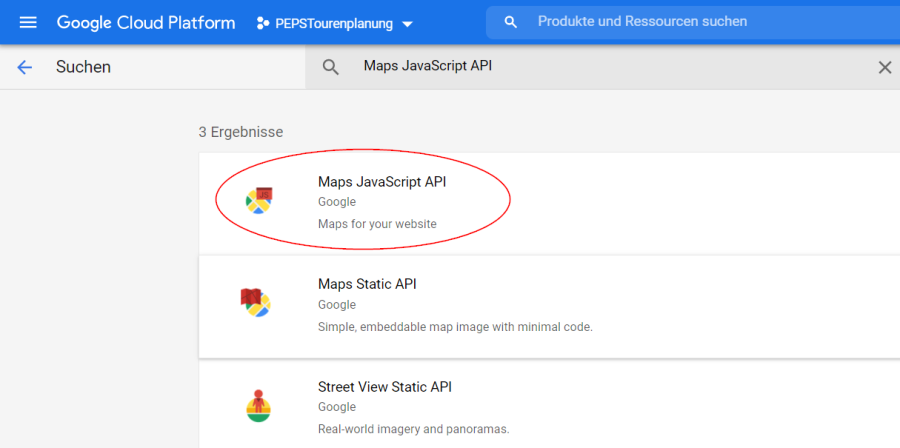
Task: Open the PEPSTourenplanung project dropdown
Action: [x=334, y=23]
